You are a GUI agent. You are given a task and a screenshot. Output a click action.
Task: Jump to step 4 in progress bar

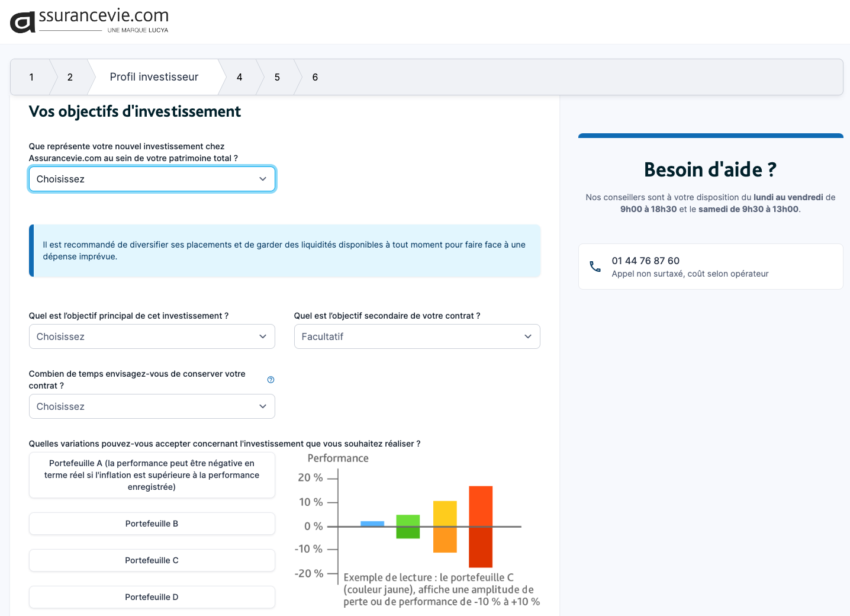coord(239,77)
